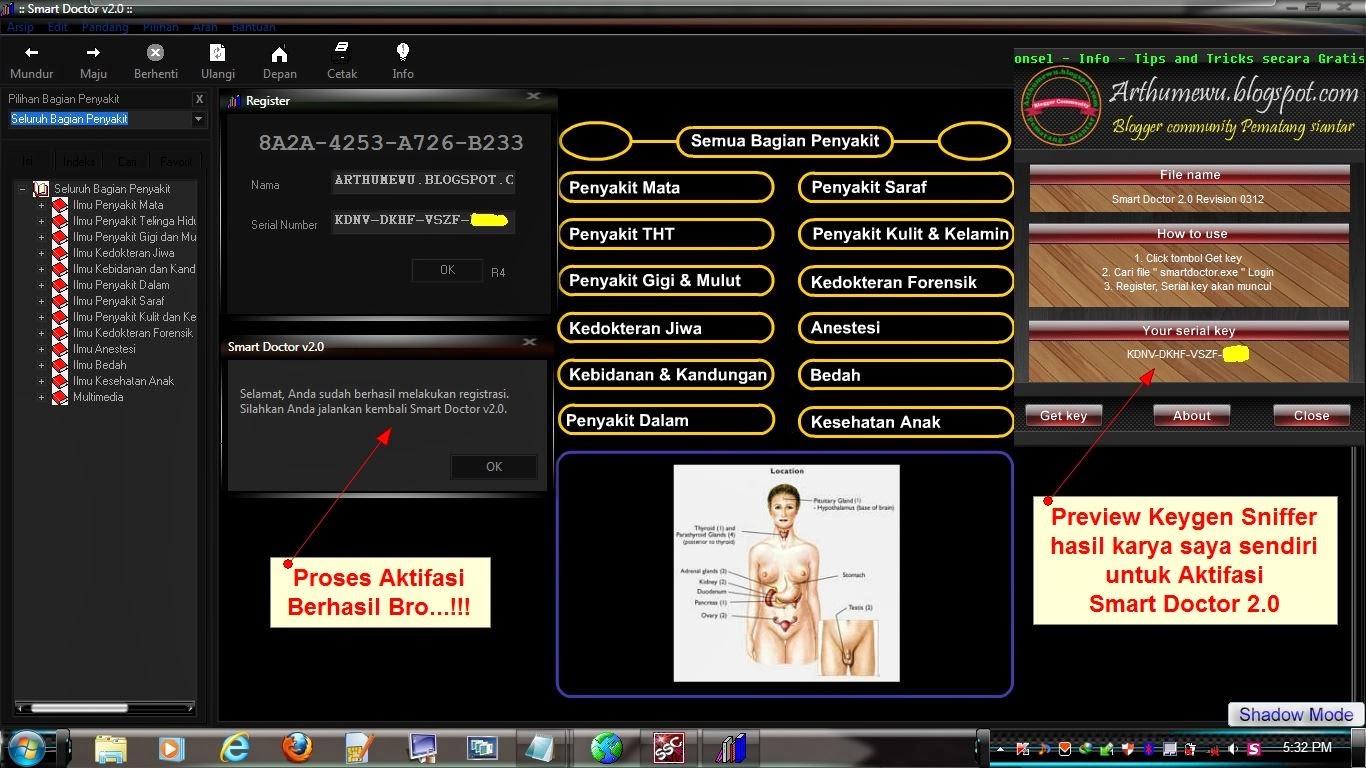
Task: Switch to the Indeks tab
Action: click(x=79, y=161)
